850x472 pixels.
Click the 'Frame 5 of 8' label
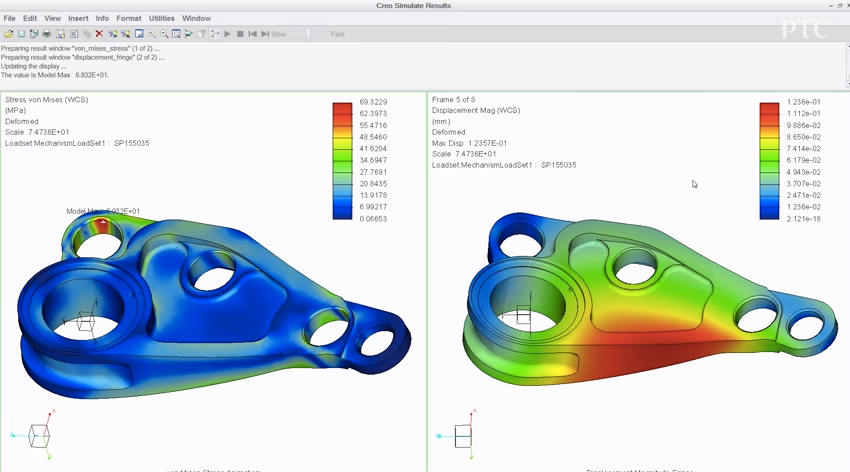pyautogui.click(x=453, y=100)
